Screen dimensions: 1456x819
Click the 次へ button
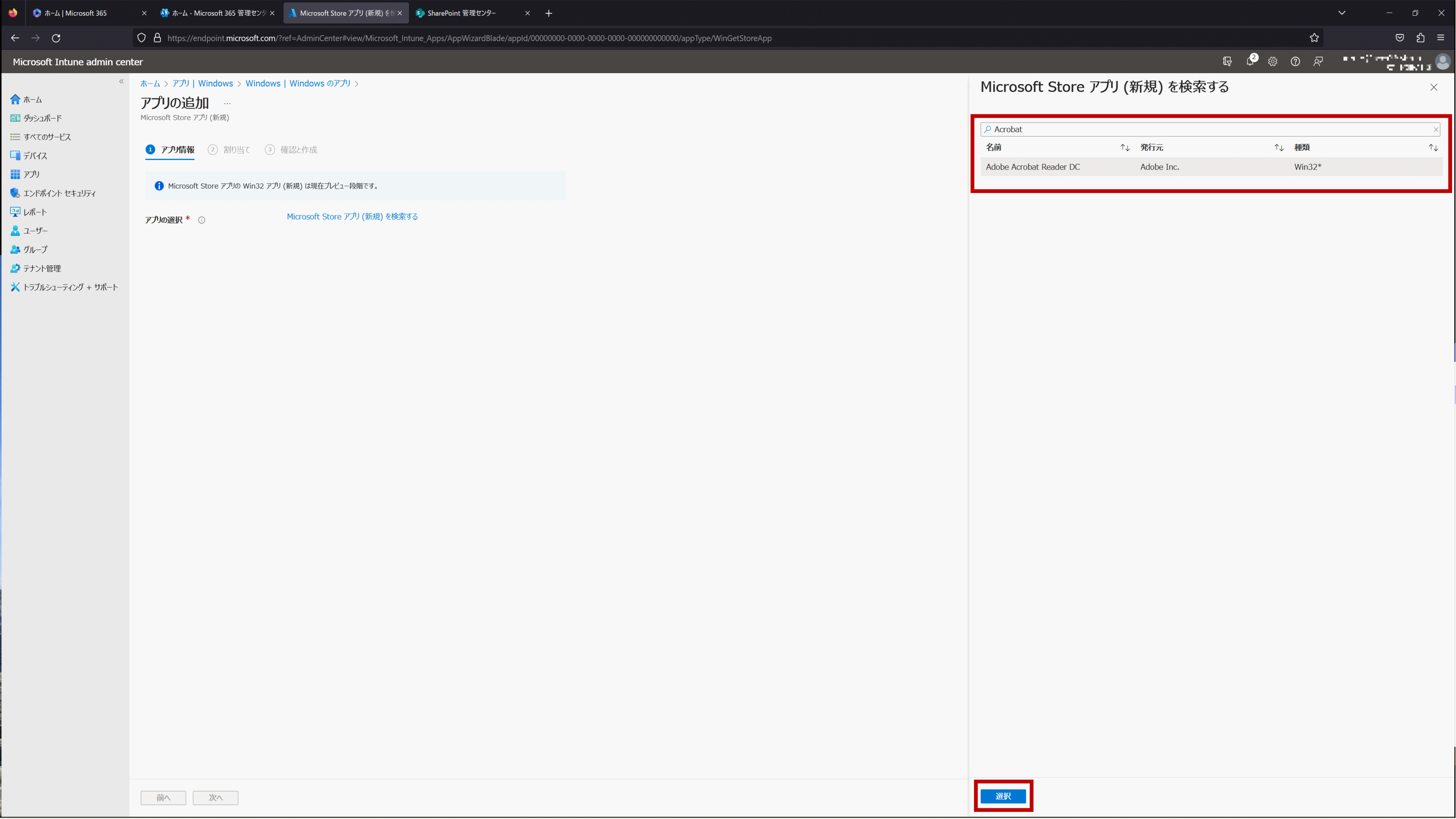click(x=215, y=797)
